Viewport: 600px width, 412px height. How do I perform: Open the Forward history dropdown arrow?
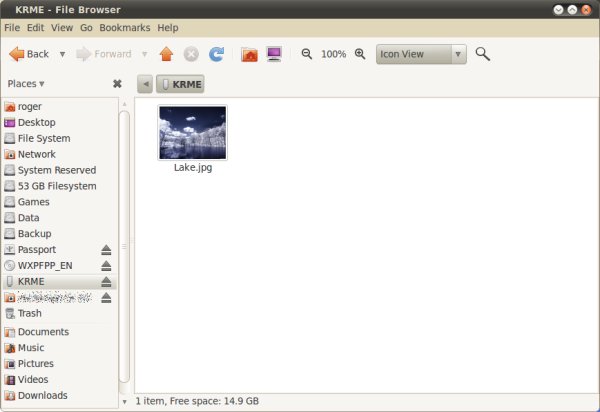(x=145, y=54)
